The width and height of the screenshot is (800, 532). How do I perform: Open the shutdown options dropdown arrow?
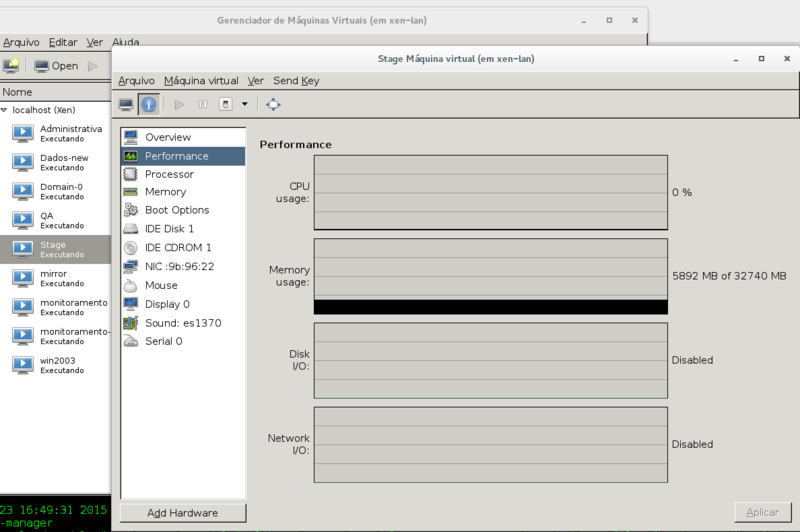(245, 105)
